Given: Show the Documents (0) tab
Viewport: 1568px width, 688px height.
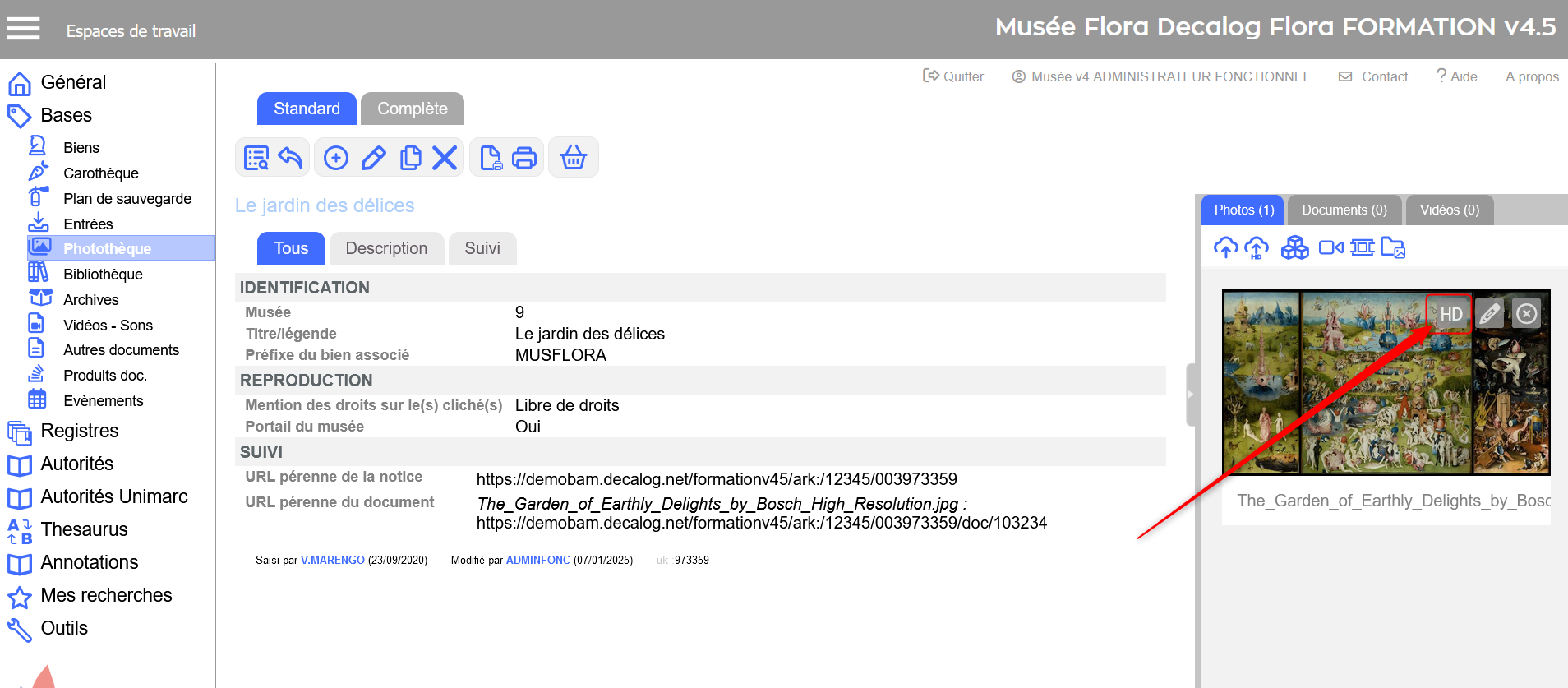Looking at the screenshot, I should click(1344, 210).
